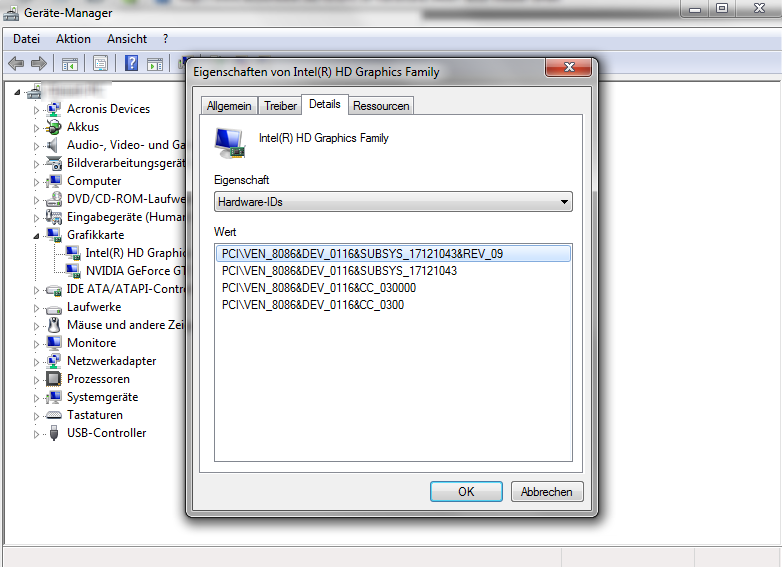
Task: Select the Tastaturen tree item
Action: (x=95, y=415)
